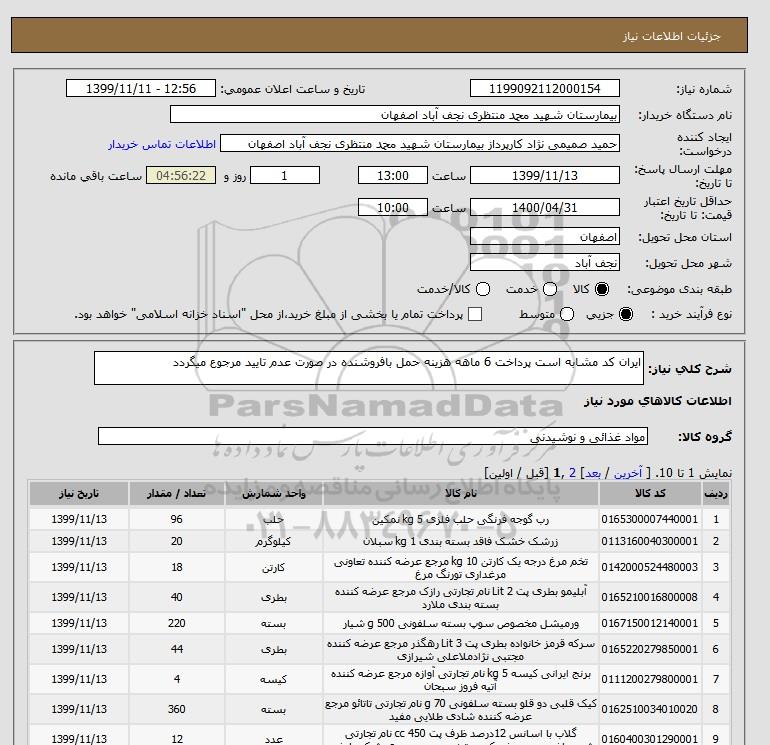Click the price validity time 10:00 field
Viewport: 770px width, 745px height.
(393, 207)
